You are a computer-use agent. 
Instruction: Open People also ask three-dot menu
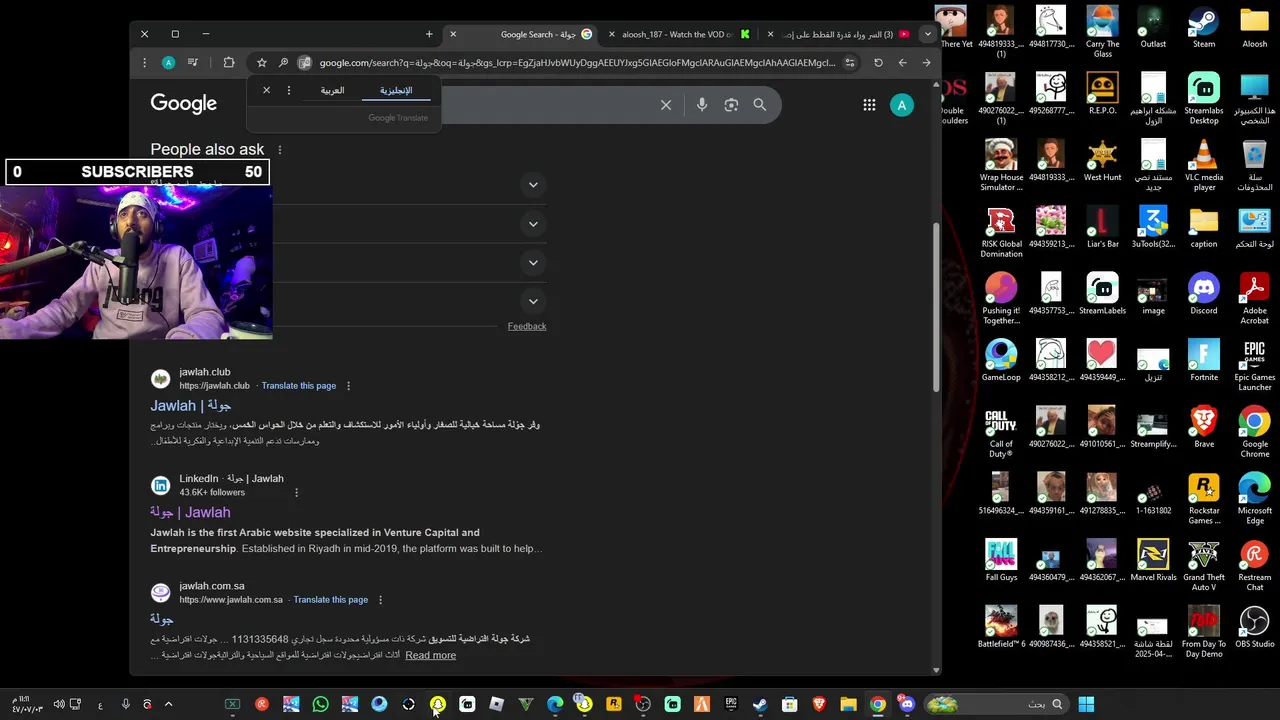tap(280, 150)
